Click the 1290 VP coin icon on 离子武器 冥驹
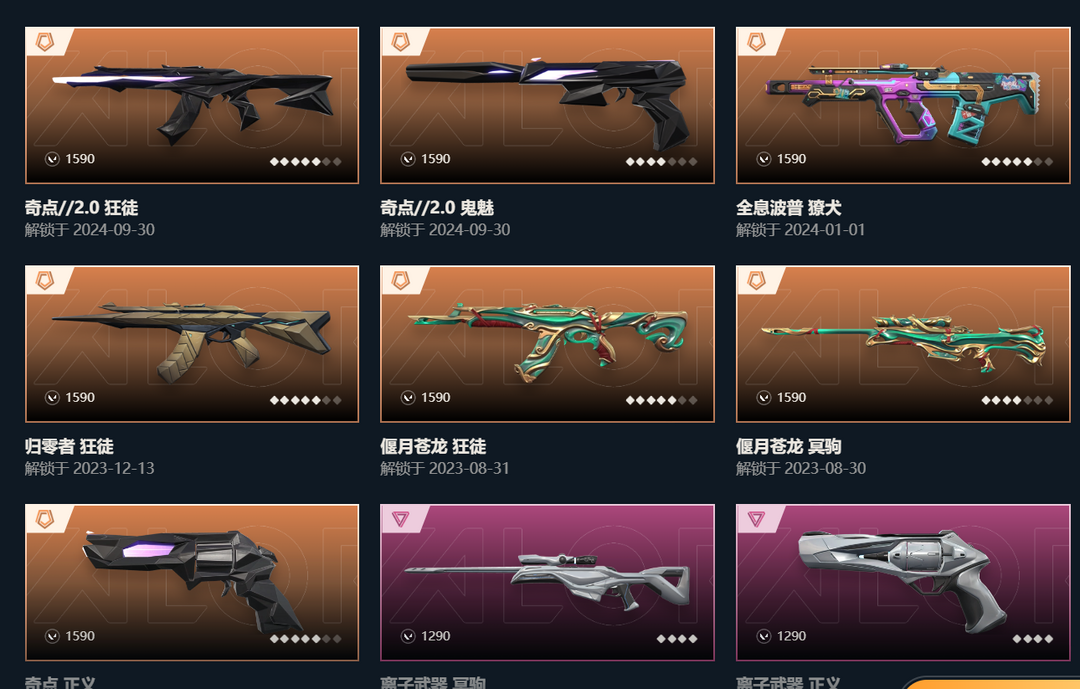This screenshot has height=689, width=1080. pyautogui.click(x=408, y=636)
